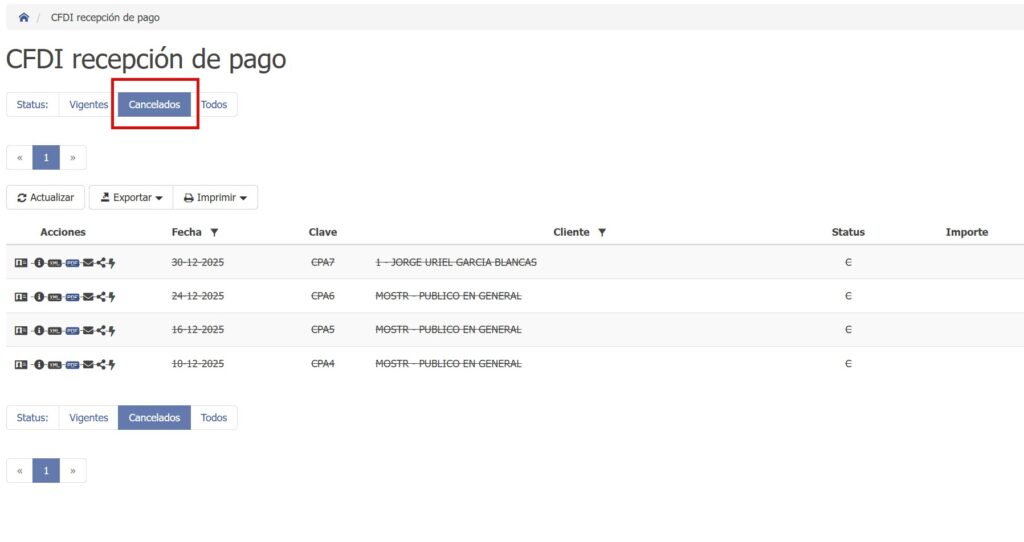Click the share icon for CPA5
Image resolution: width=1024 pixels, height=542 pixels.
click(x=100, y=330)
